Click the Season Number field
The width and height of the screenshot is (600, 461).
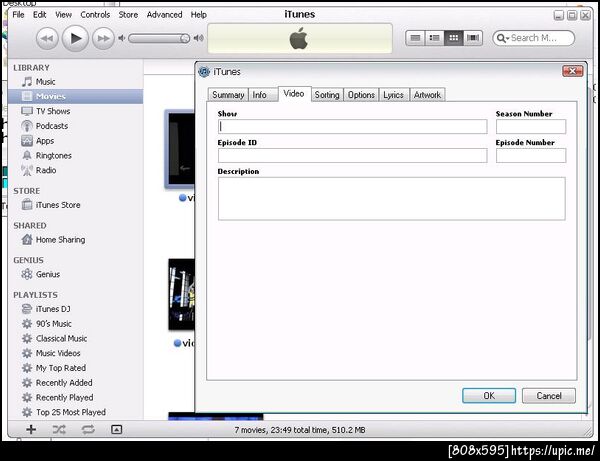(531, 127)
